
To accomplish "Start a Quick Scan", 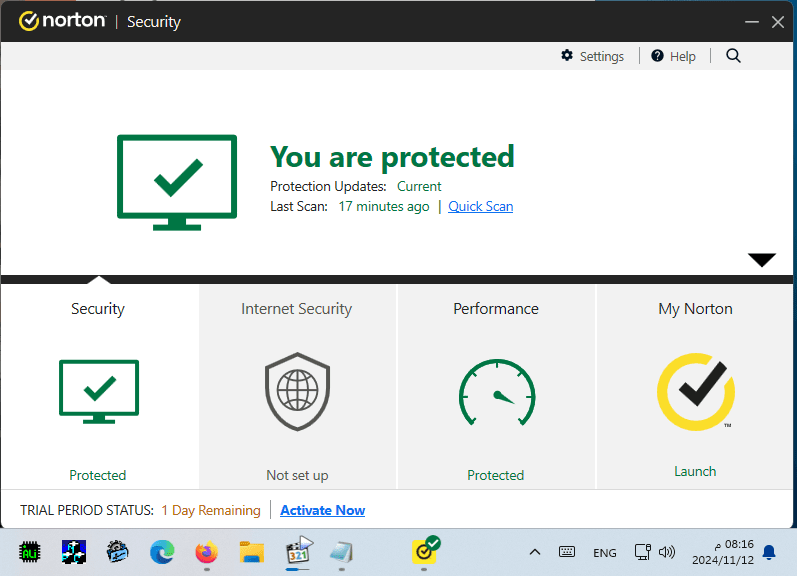I will coord(480,206).
